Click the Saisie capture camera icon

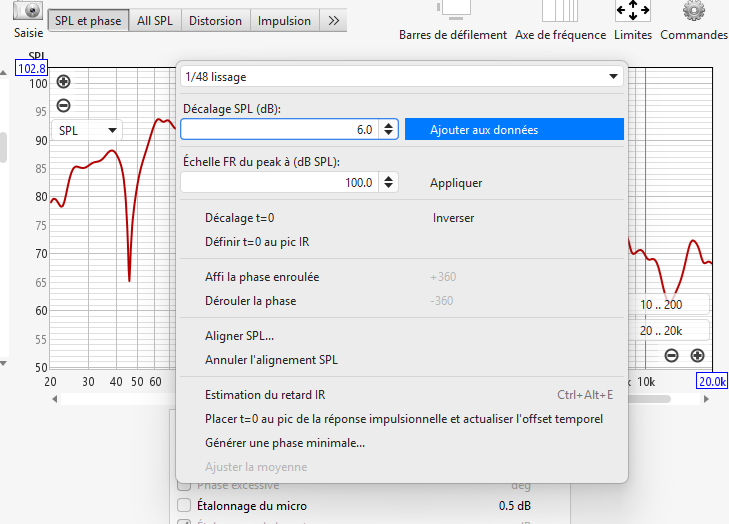[29, 10]
